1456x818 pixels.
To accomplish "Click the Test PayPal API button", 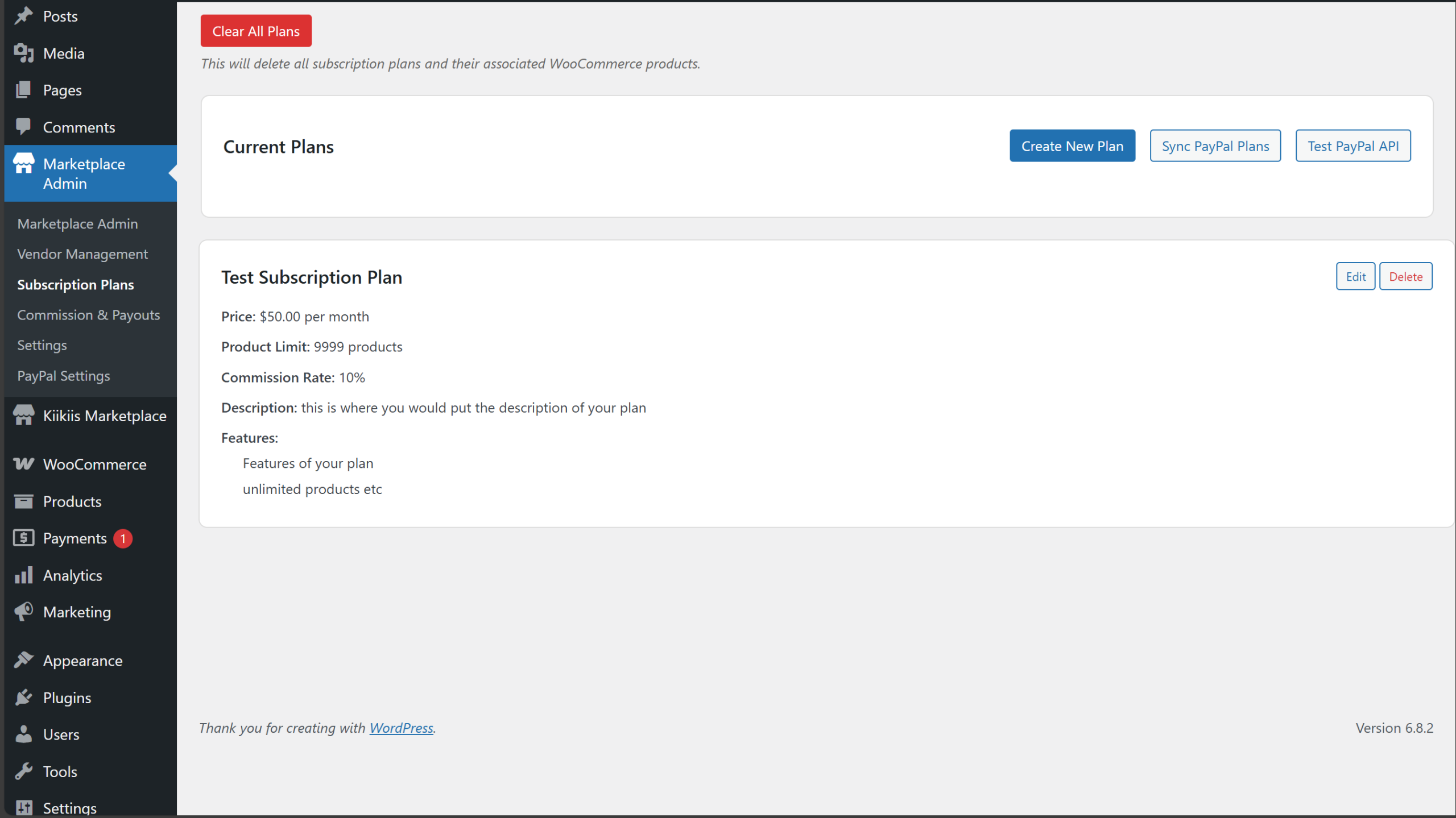I will point(1352,146).
